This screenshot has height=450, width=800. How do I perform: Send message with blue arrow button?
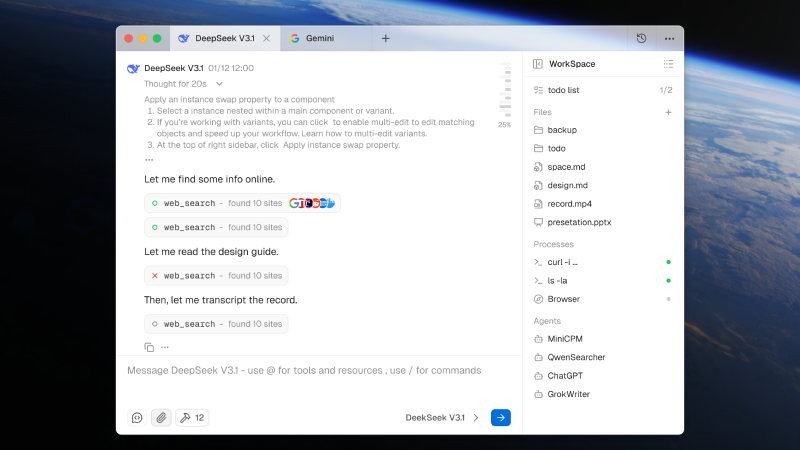coord(501,418)
